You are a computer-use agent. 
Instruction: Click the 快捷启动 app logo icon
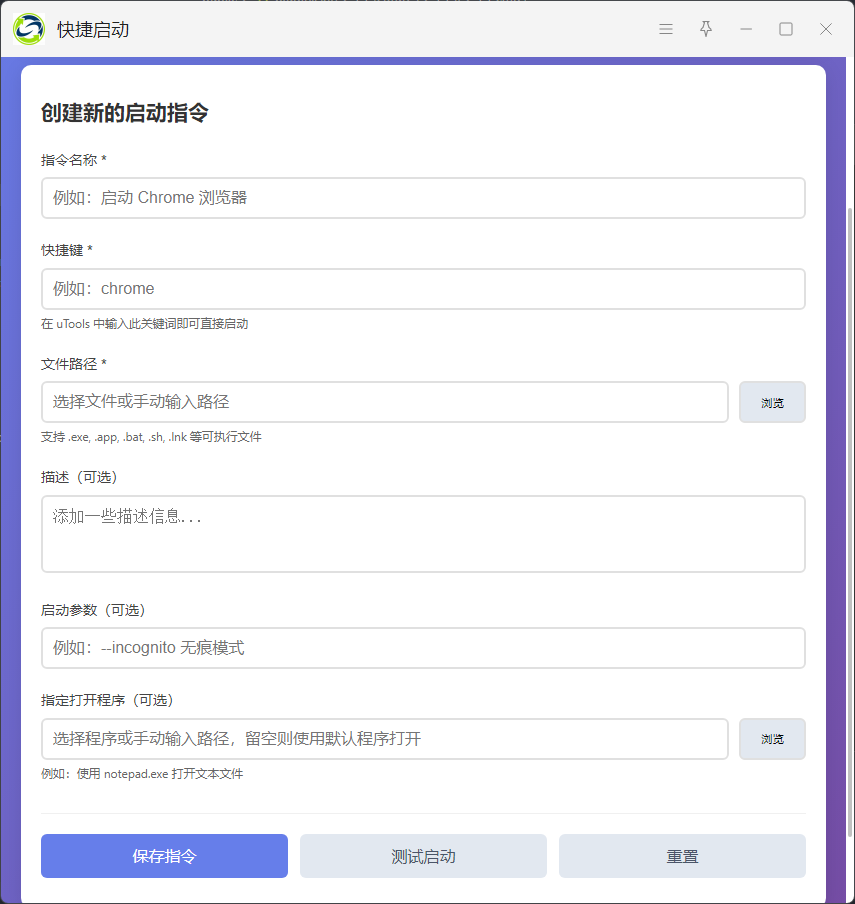(x=29, y=29)
